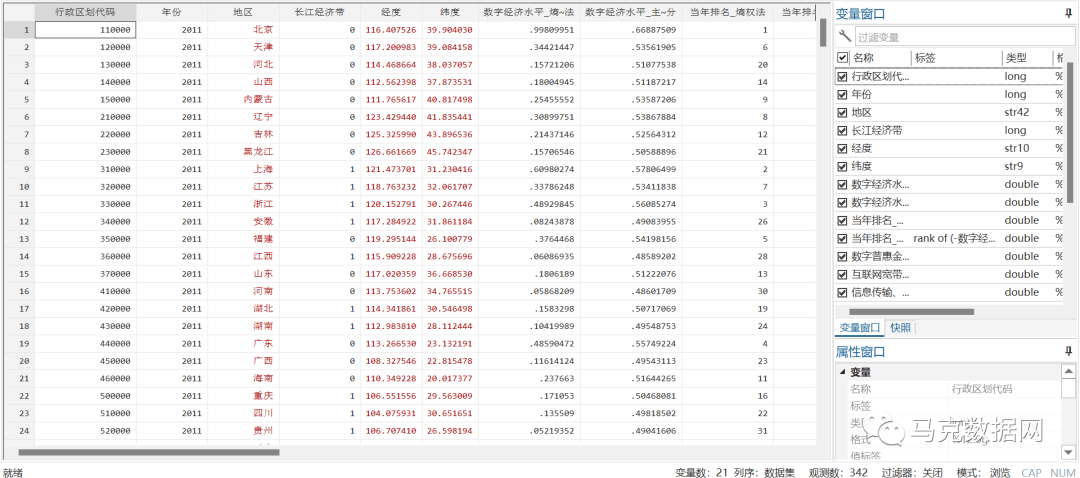Select row number 1 header

coord(17,29)
